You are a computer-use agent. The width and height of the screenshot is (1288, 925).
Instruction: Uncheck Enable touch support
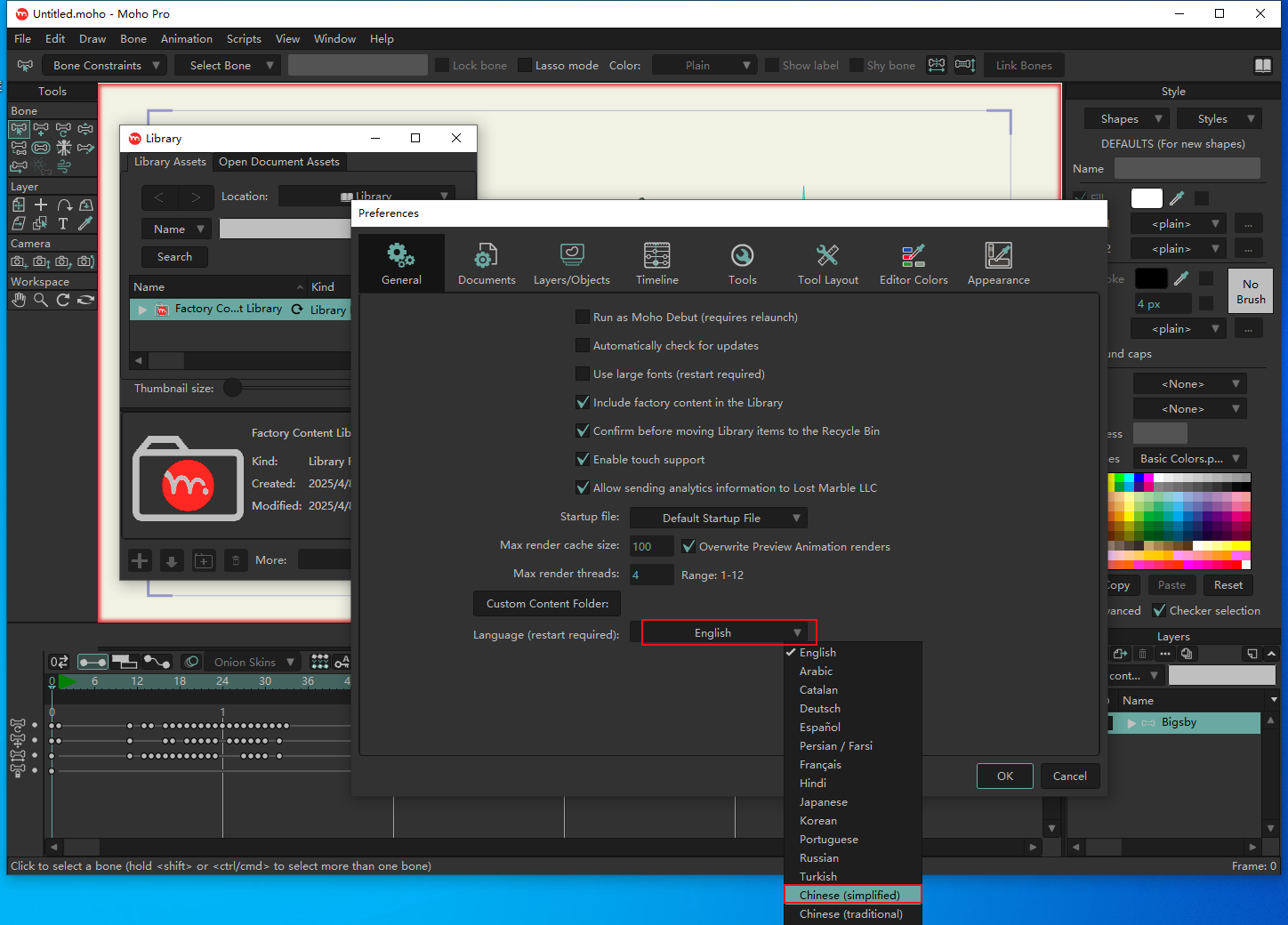[x=583, y=460]
